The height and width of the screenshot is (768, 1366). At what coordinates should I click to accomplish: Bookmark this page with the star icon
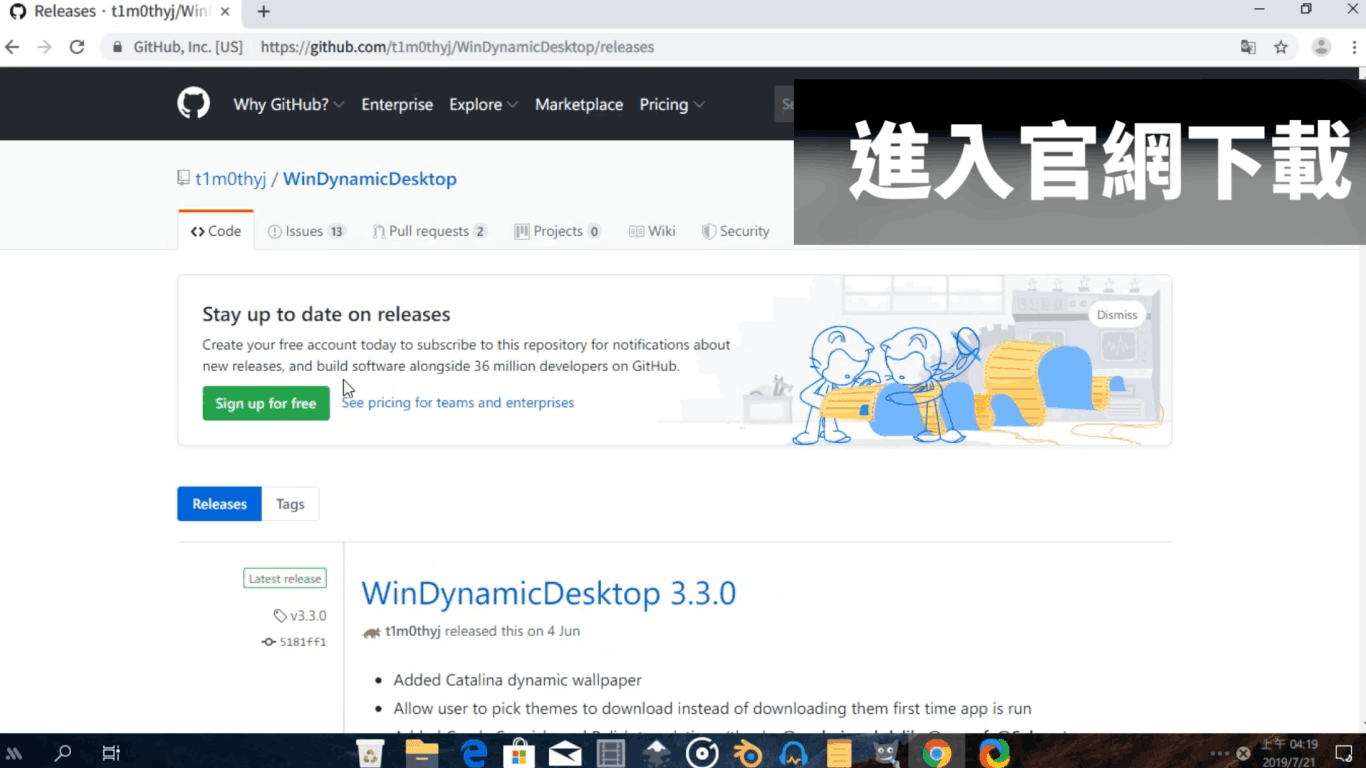point(1281,47)
